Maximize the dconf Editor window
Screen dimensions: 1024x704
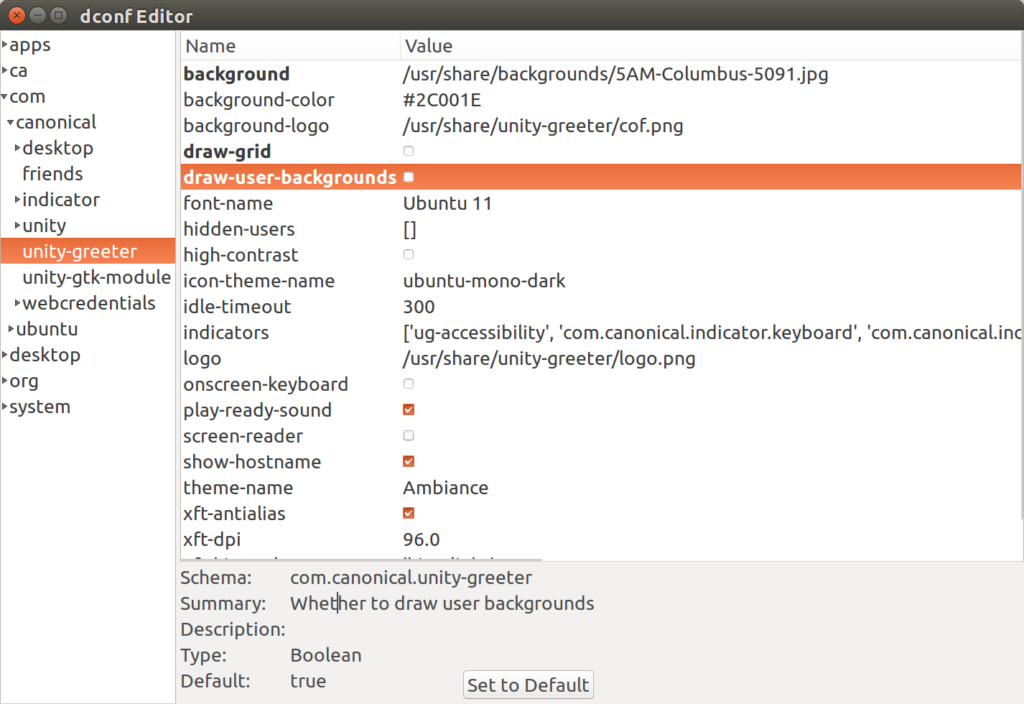[x=59, y=15]
